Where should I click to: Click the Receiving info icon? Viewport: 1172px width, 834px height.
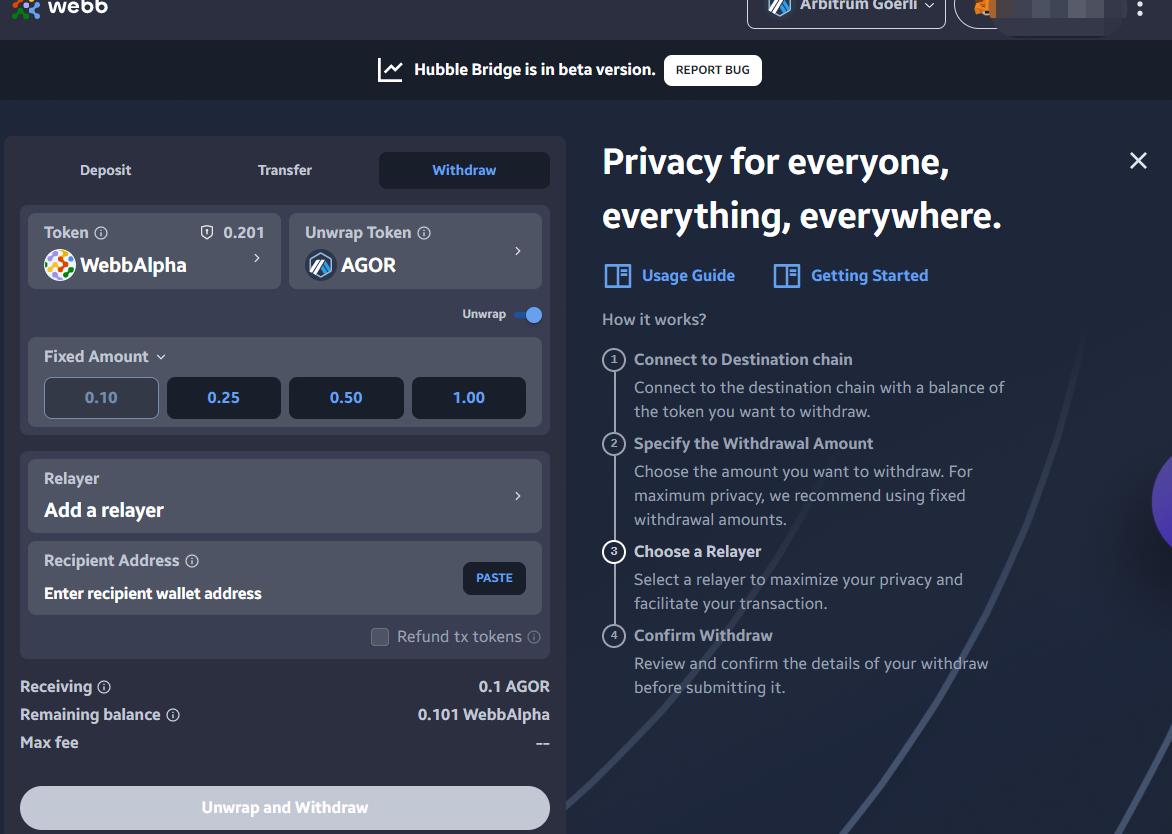point(104,687)
